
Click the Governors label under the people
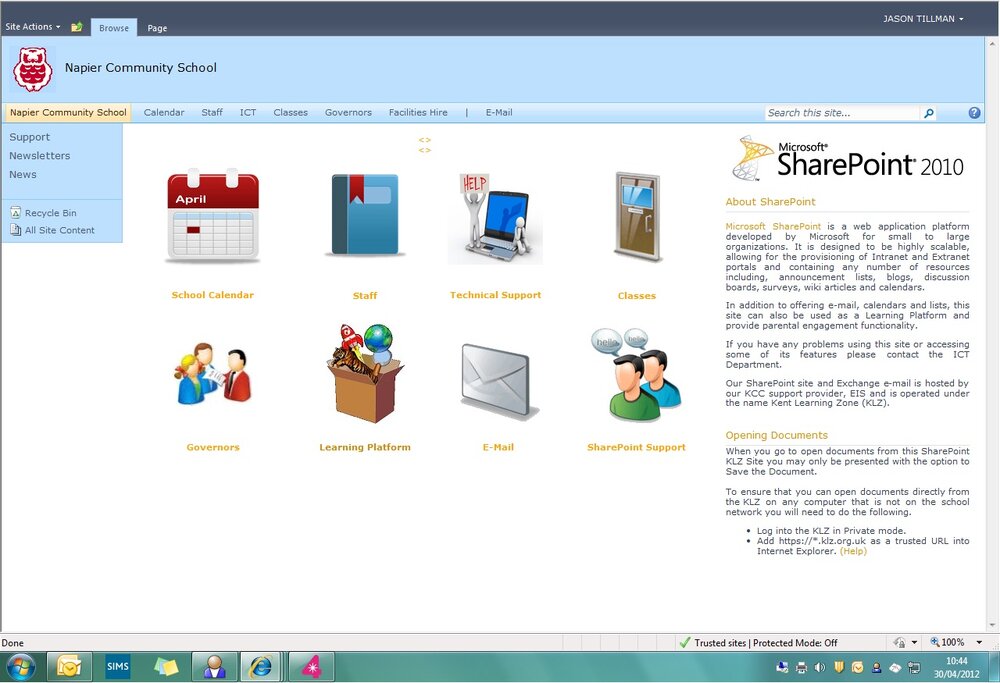click(213, 447)
